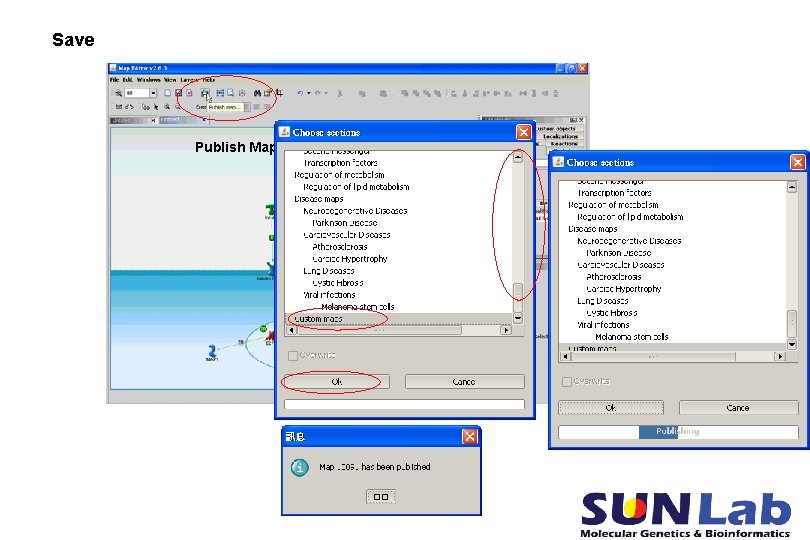Viewport: 810px width, 540px height.
Task: Open the zoom percentage dropdown arrow
Action: tap(153, 93)
